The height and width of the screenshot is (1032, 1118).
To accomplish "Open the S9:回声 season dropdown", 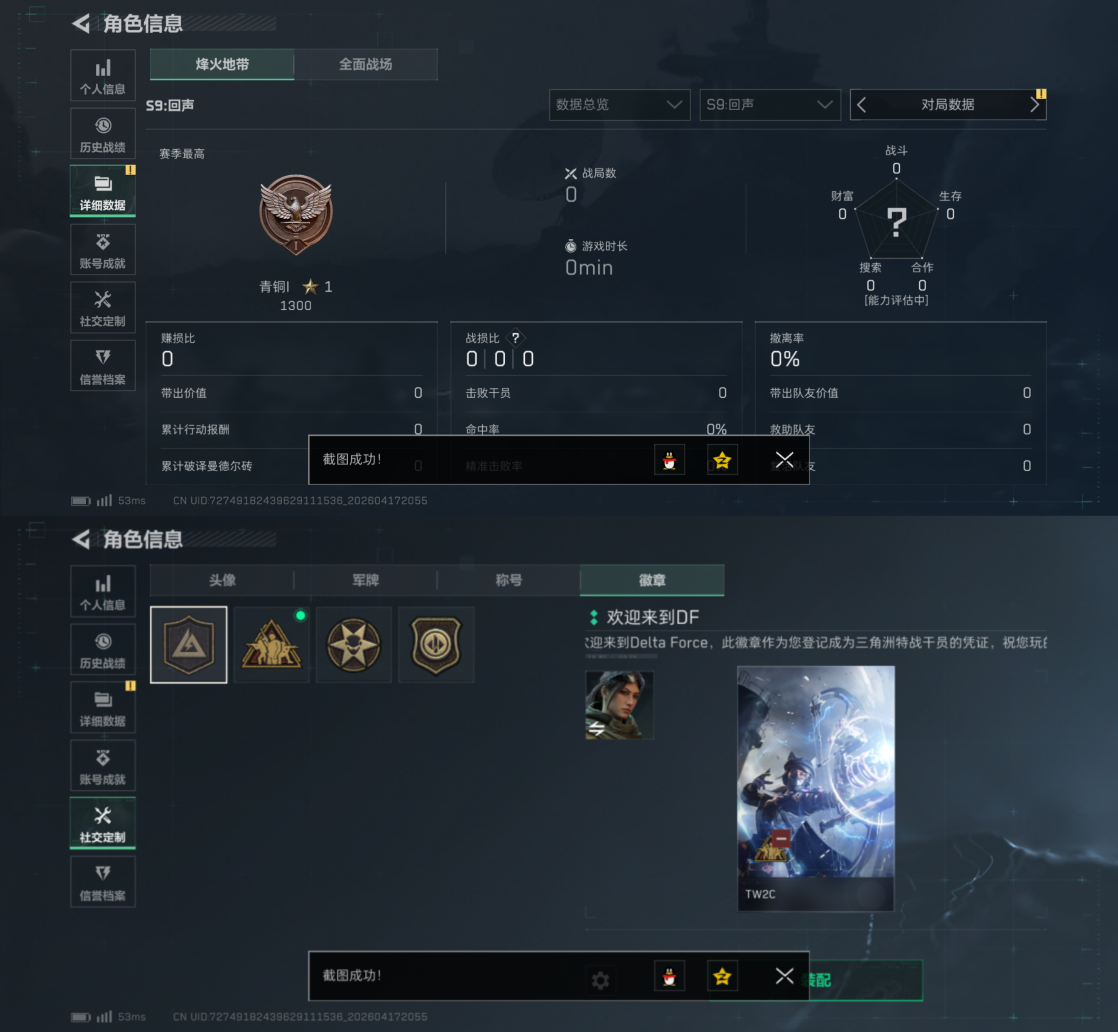I will pyautogui.click(x=769, y=105).
